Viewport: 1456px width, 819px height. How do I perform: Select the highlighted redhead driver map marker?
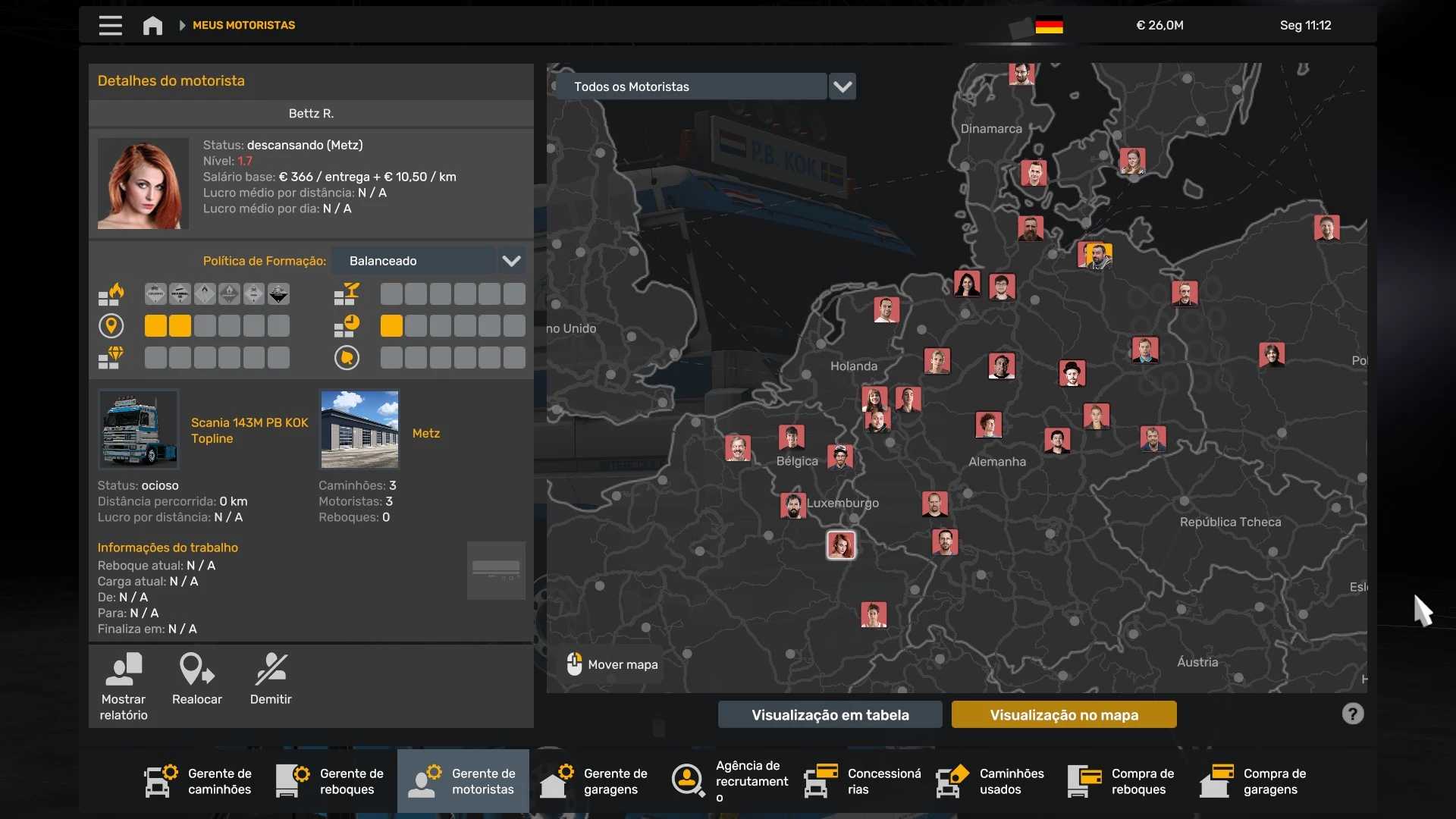click(840, 544)
